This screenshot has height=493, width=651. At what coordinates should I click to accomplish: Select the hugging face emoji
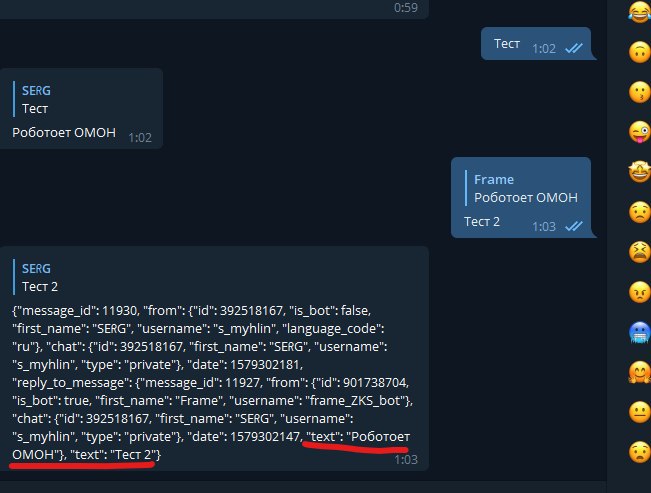point(640,372)
